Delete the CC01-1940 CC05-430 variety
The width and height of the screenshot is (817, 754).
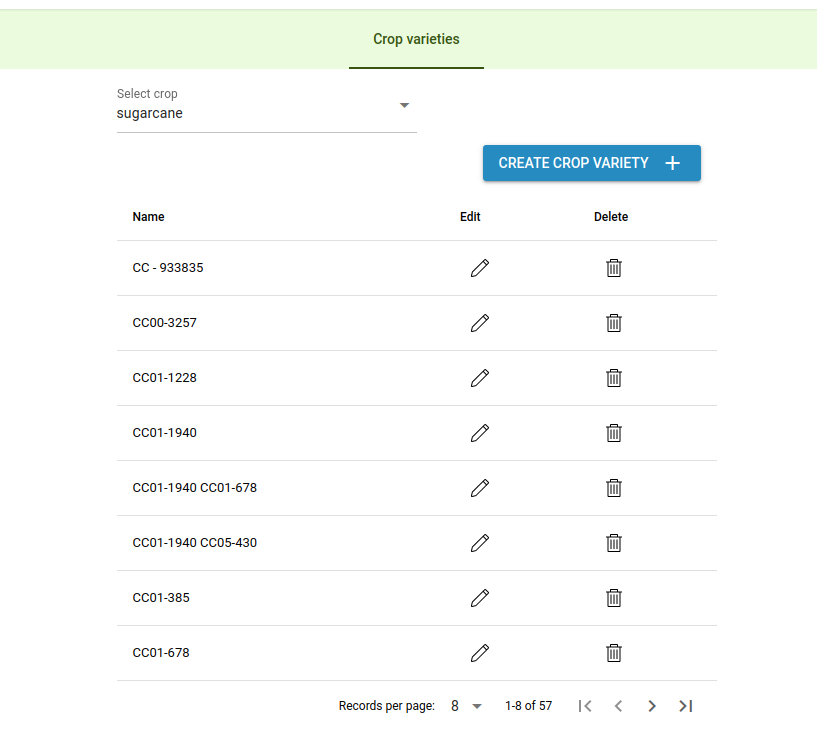[x=613, y=543]
